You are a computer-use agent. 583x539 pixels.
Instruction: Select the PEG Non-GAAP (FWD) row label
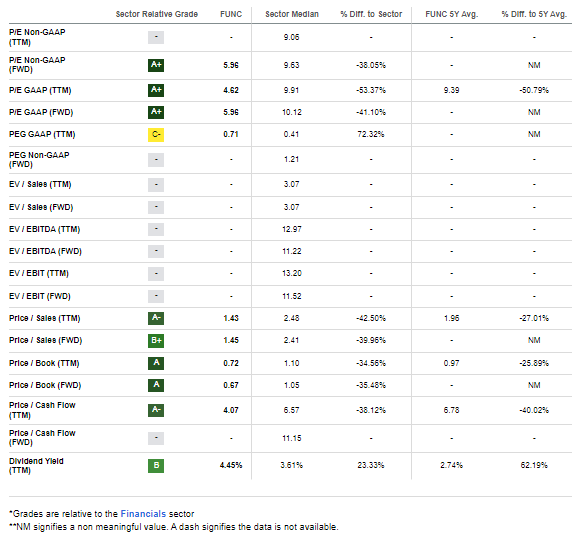[39, 160]
